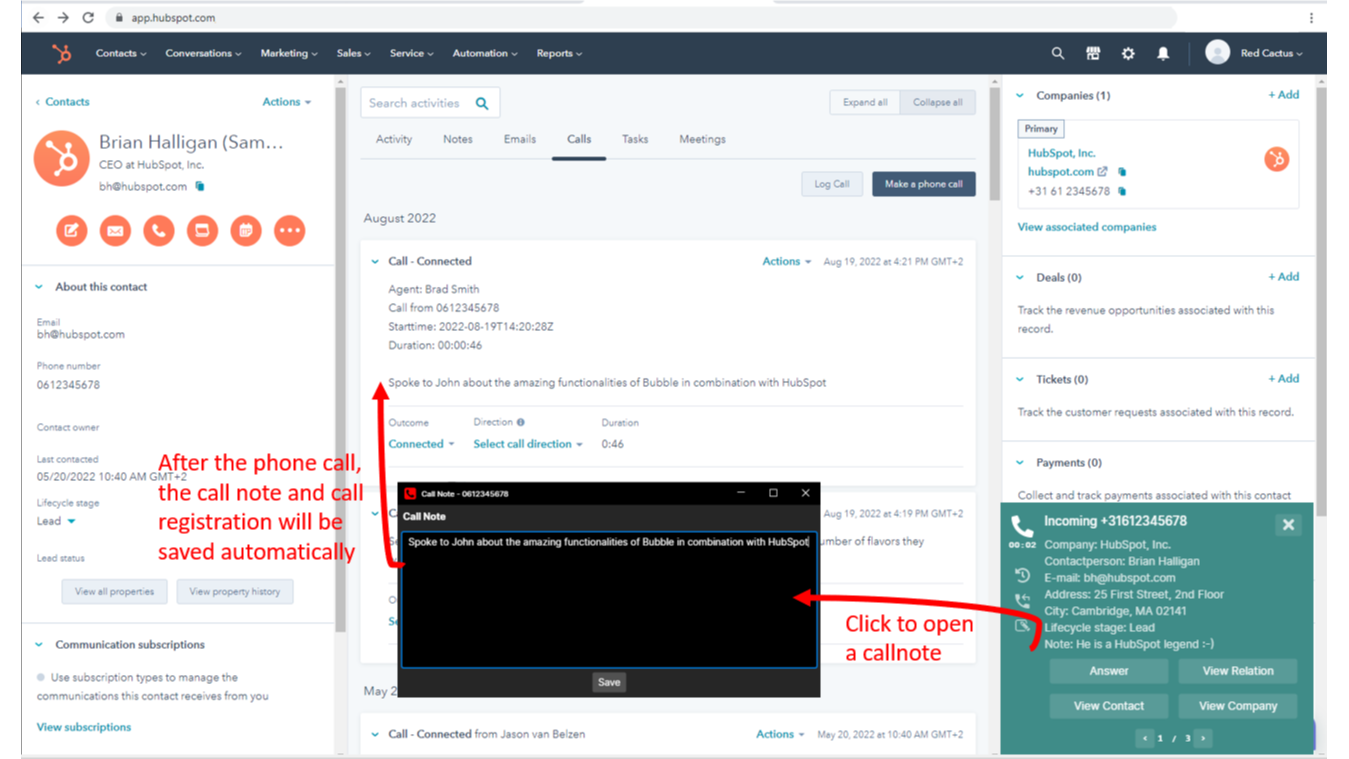Go to next page in call popup
This screenshot has height=759, width=1349.
1203,738
